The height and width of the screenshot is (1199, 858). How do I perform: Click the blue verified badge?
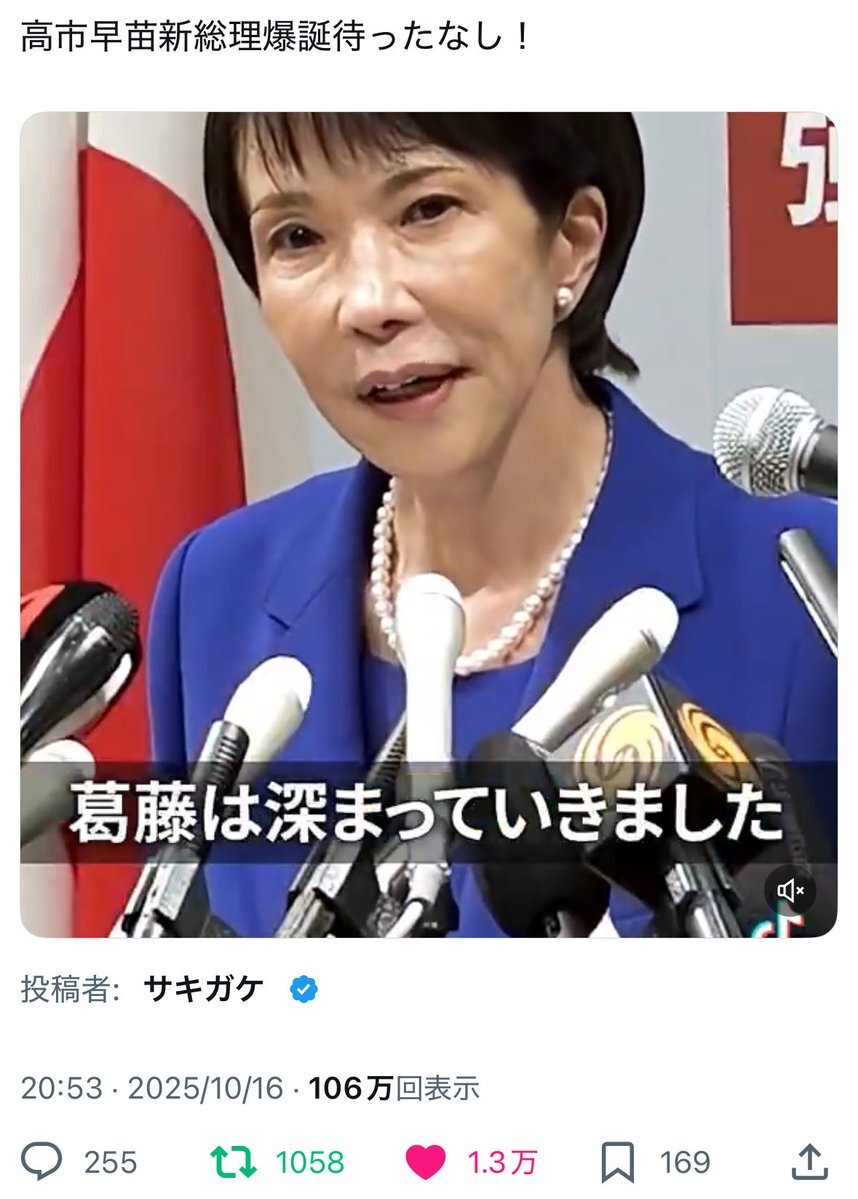(304, 989)
